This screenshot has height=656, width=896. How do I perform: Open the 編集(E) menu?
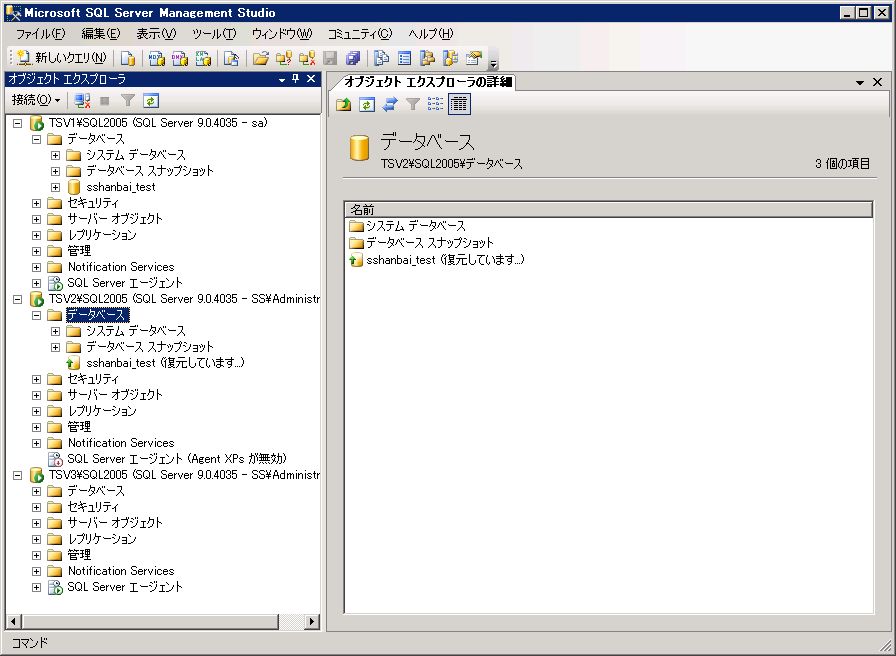pos(101,34)
